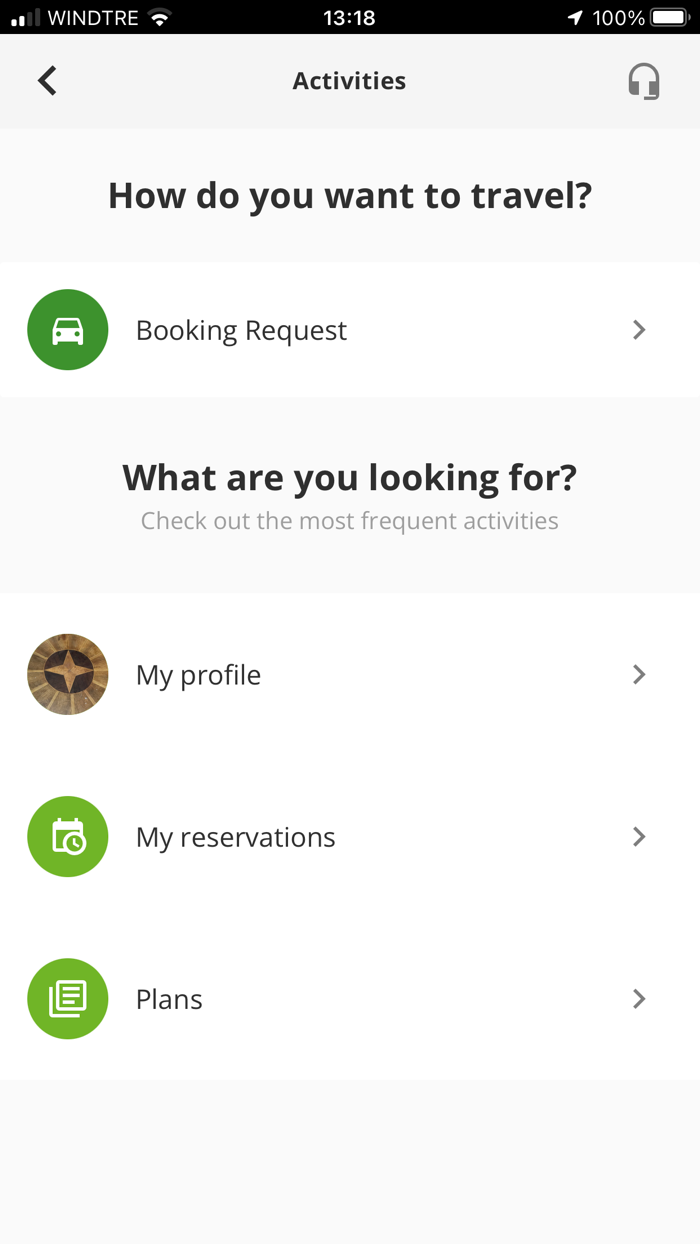Click the Plans document list icon

tap(67, 998)
